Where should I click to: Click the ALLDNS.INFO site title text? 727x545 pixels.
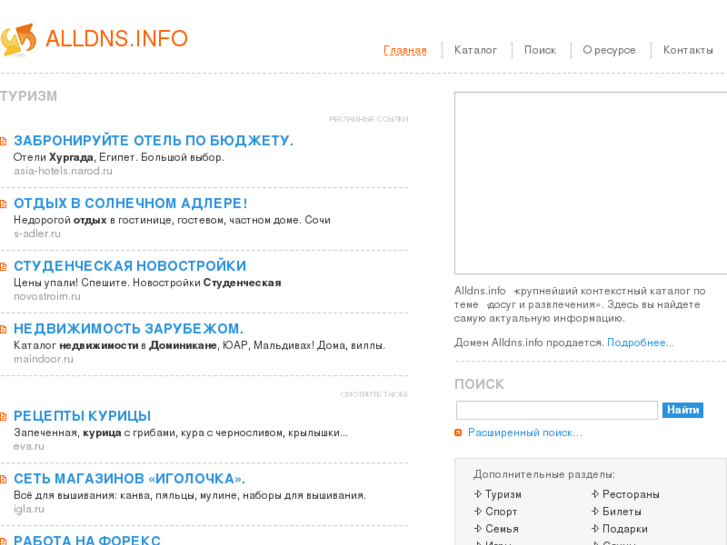116,38
